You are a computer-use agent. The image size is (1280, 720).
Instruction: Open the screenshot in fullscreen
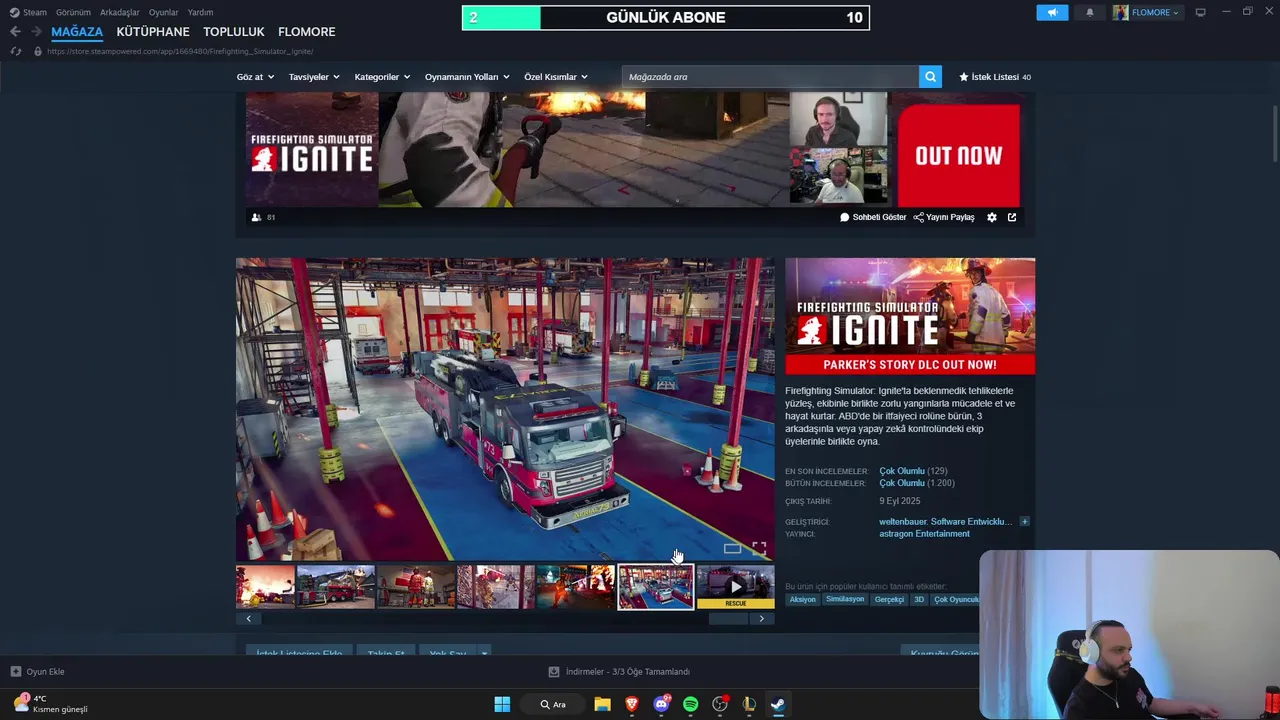click(x=759, y=548)
